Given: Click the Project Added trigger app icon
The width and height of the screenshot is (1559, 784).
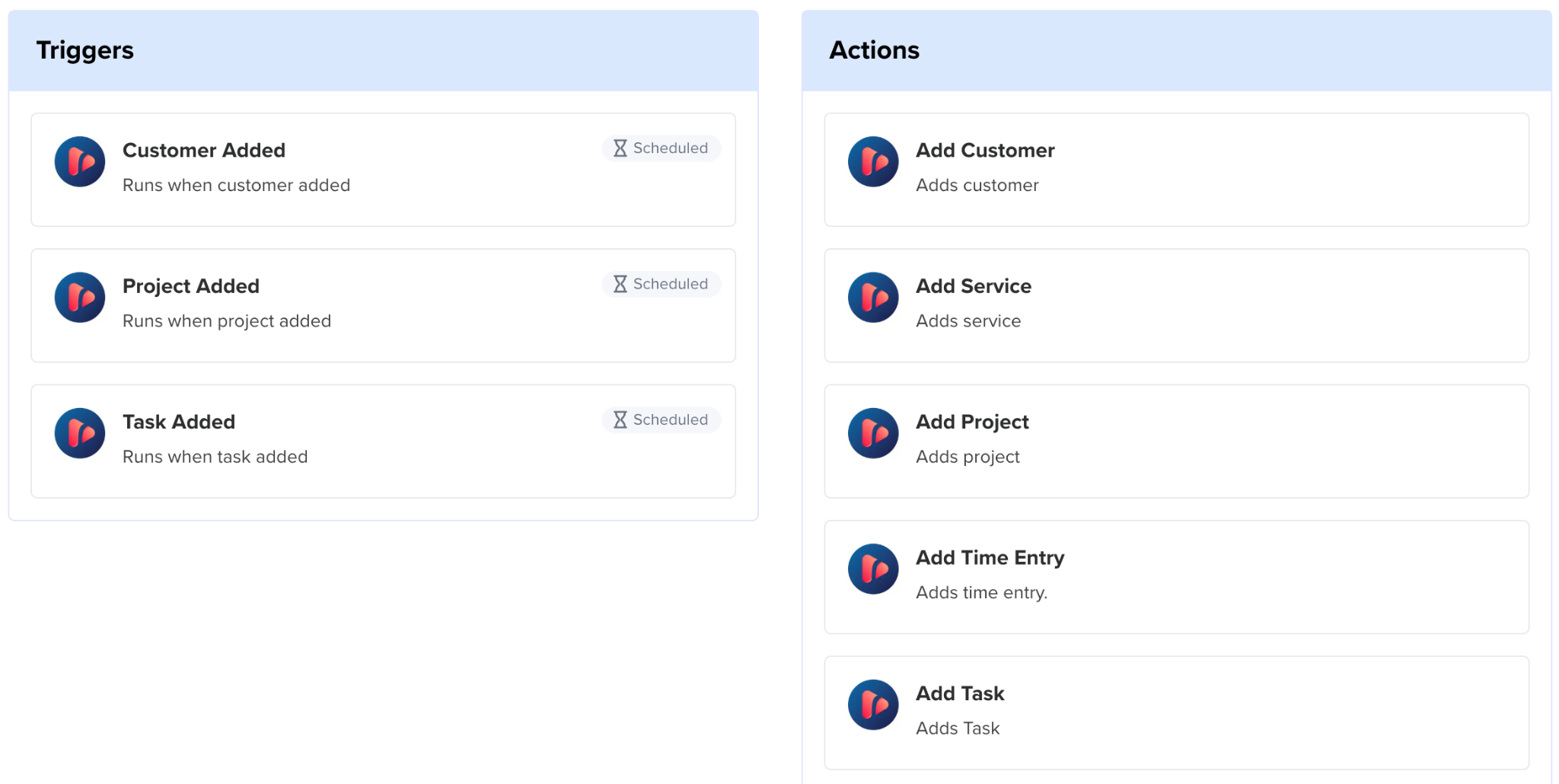Looking at the screenshot, I should pyautogui.click(x=80, y=298).
